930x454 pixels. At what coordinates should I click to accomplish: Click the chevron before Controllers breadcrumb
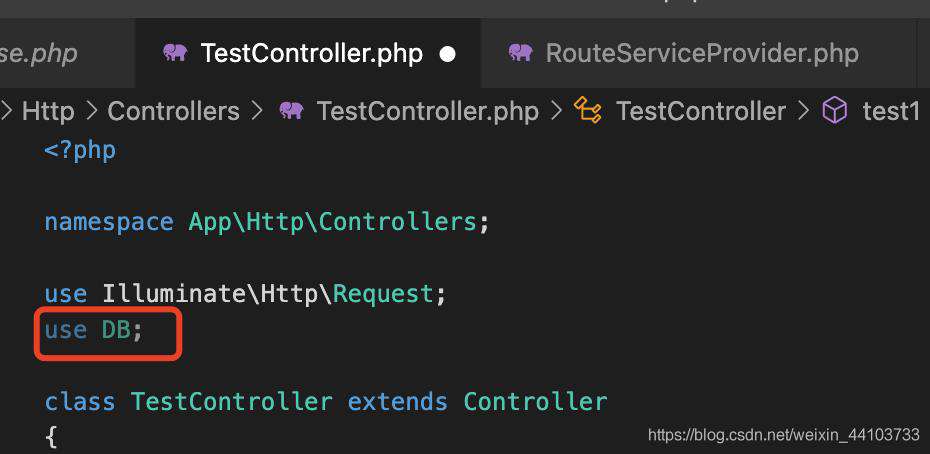(x=91, y=110)
